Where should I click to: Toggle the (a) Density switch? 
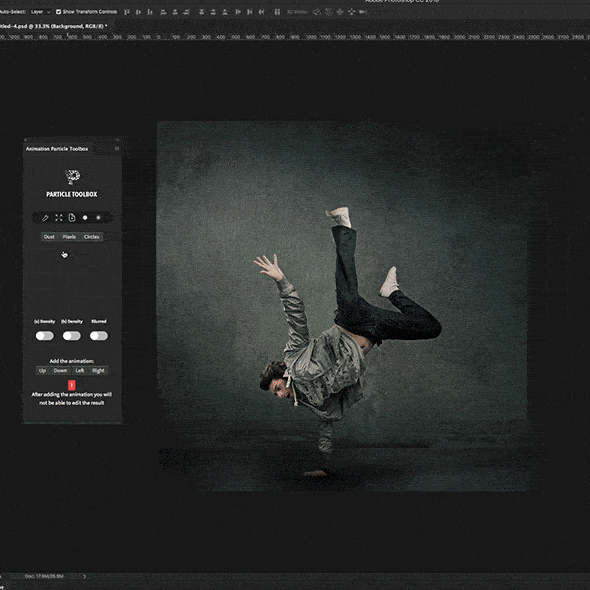45,336
